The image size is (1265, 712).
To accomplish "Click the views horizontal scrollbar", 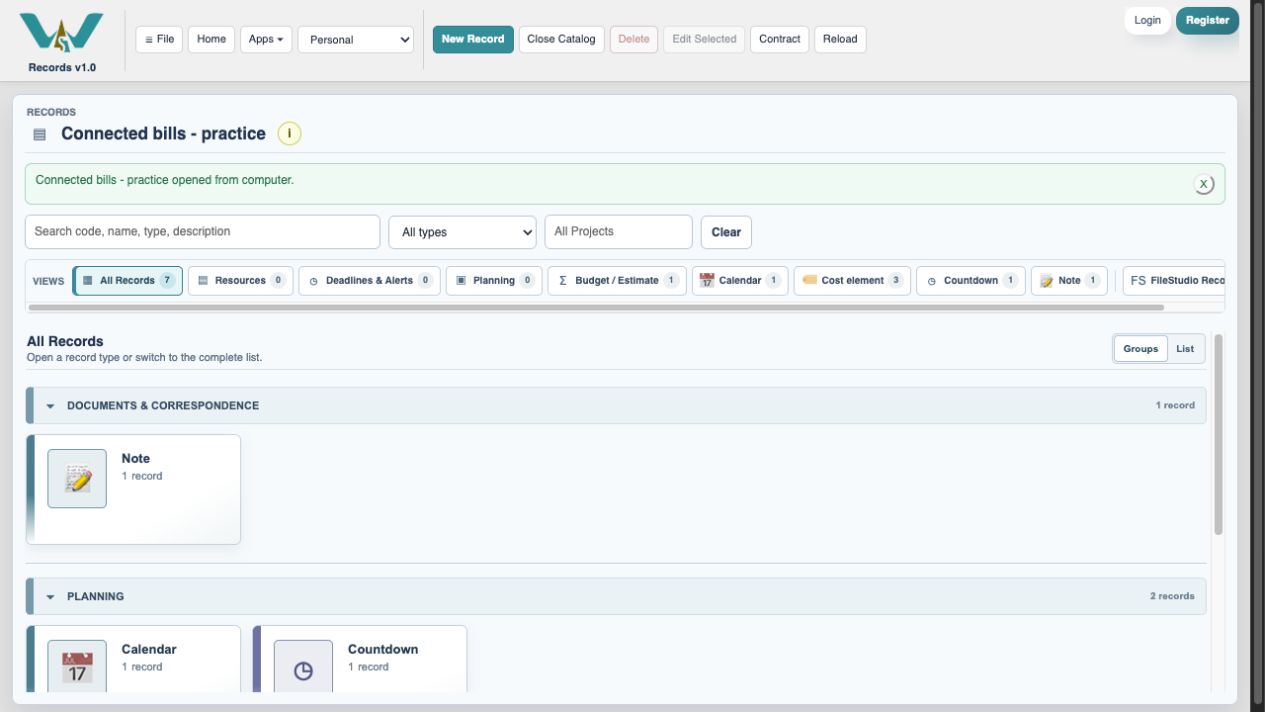I will (x=596, y=308).
